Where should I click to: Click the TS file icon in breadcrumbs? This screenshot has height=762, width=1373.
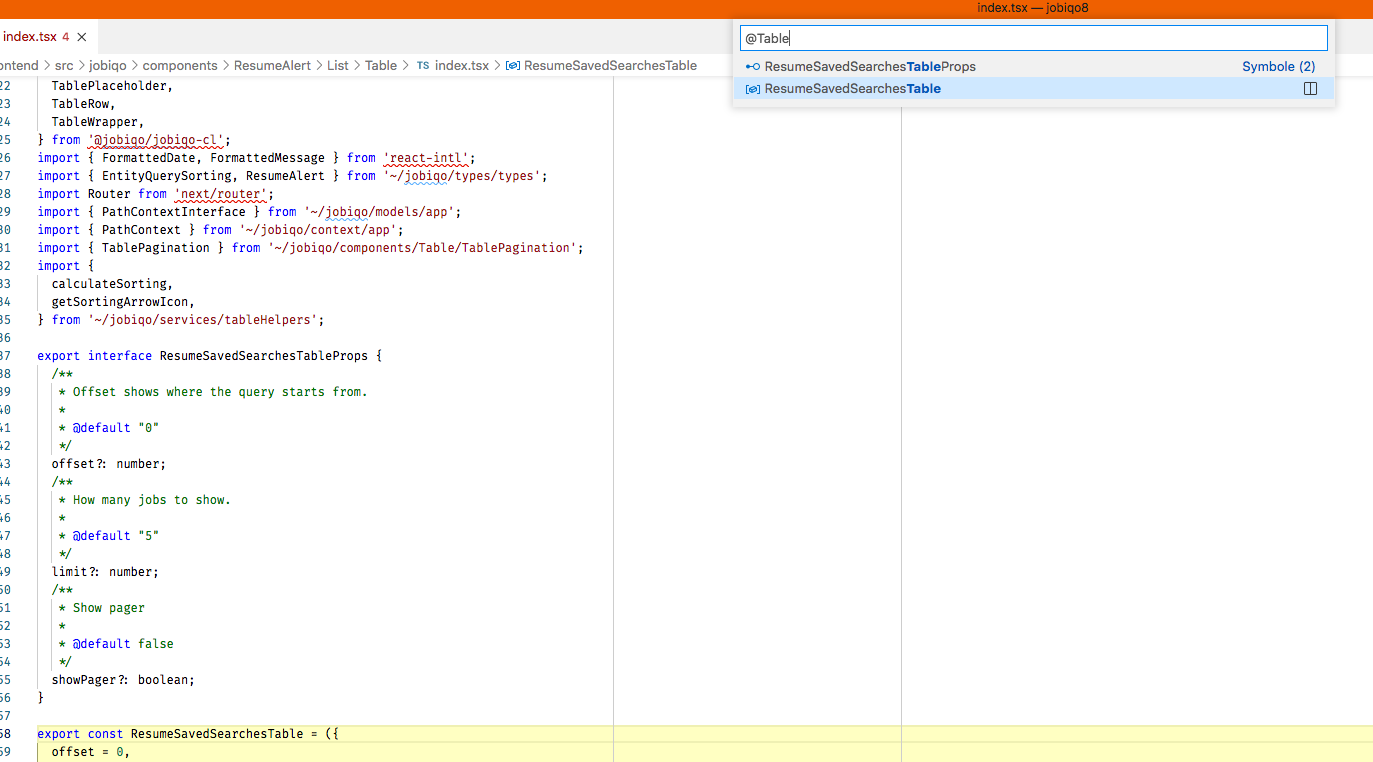[x=423, y=65]
